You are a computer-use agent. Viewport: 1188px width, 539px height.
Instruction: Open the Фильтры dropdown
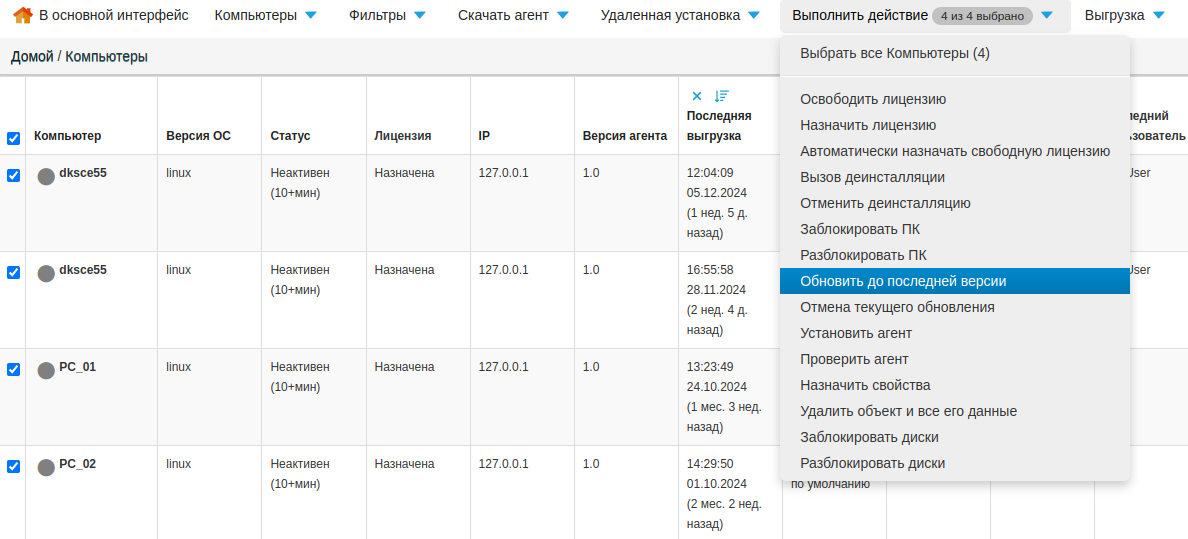387,15
